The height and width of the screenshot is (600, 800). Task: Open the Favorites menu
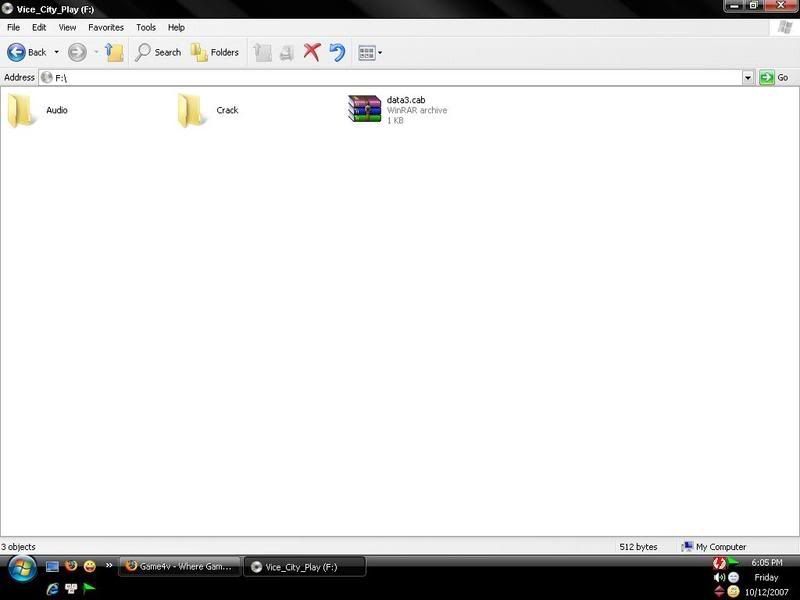106,28
